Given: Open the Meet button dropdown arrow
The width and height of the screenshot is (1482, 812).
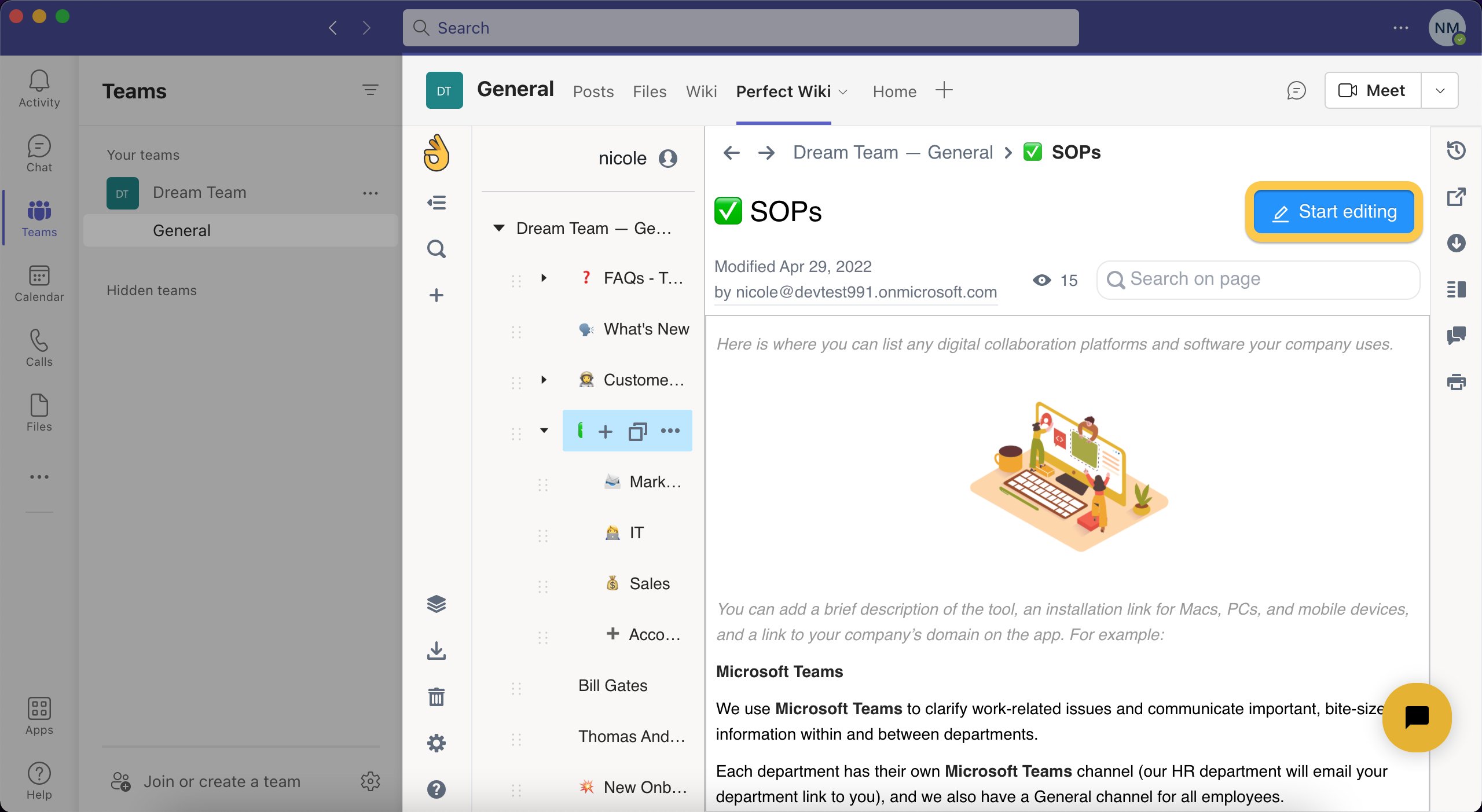Looking at the screenshot, I should pos(1440,91).
